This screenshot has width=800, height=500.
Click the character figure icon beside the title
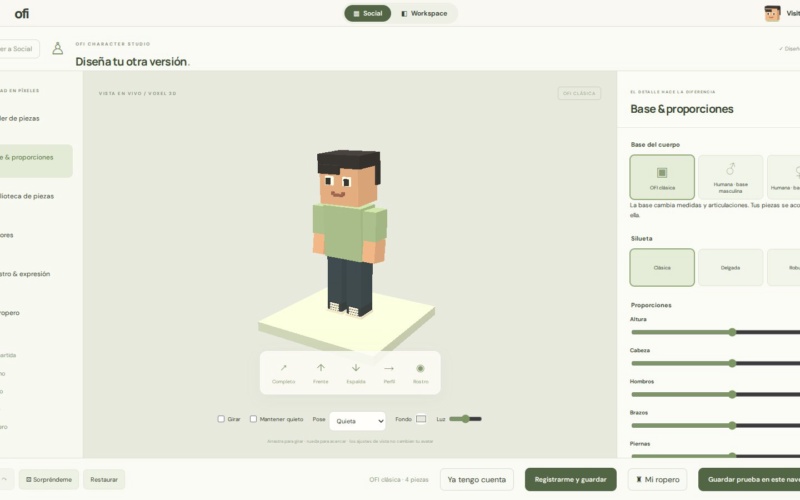(x=58, y=48)
